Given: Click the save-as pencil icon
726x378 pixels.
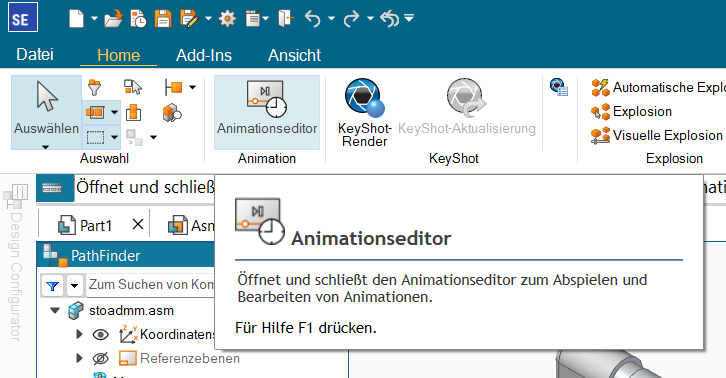Looking at the screenshot, I should pos(189,19).
